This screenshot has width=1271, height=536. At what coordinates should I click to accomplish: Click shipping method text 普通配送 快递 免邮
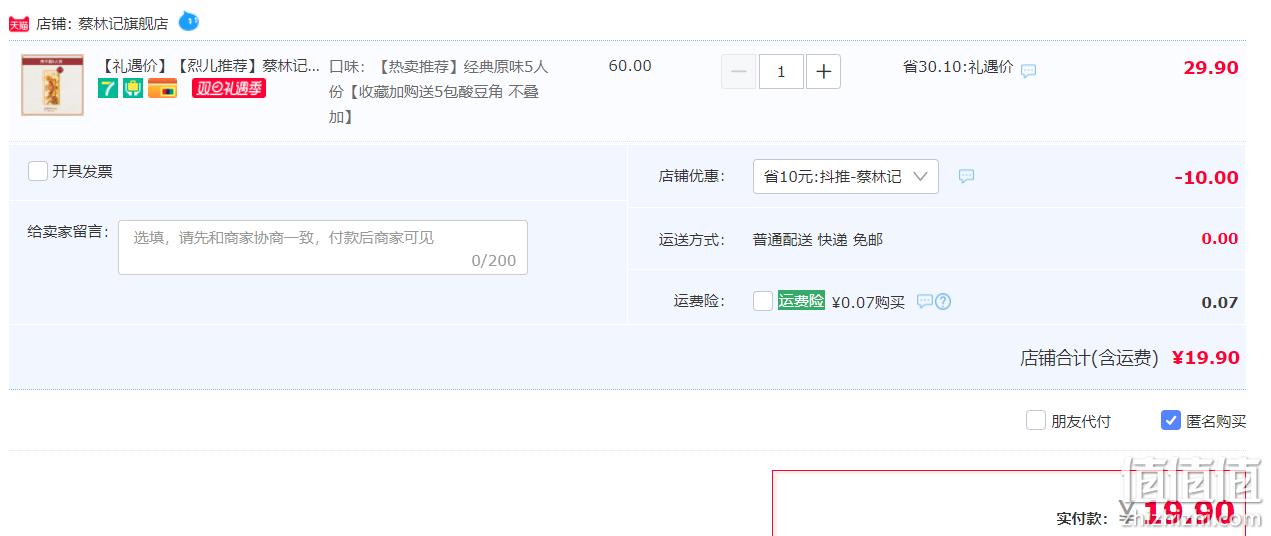[x=818, y=239]
